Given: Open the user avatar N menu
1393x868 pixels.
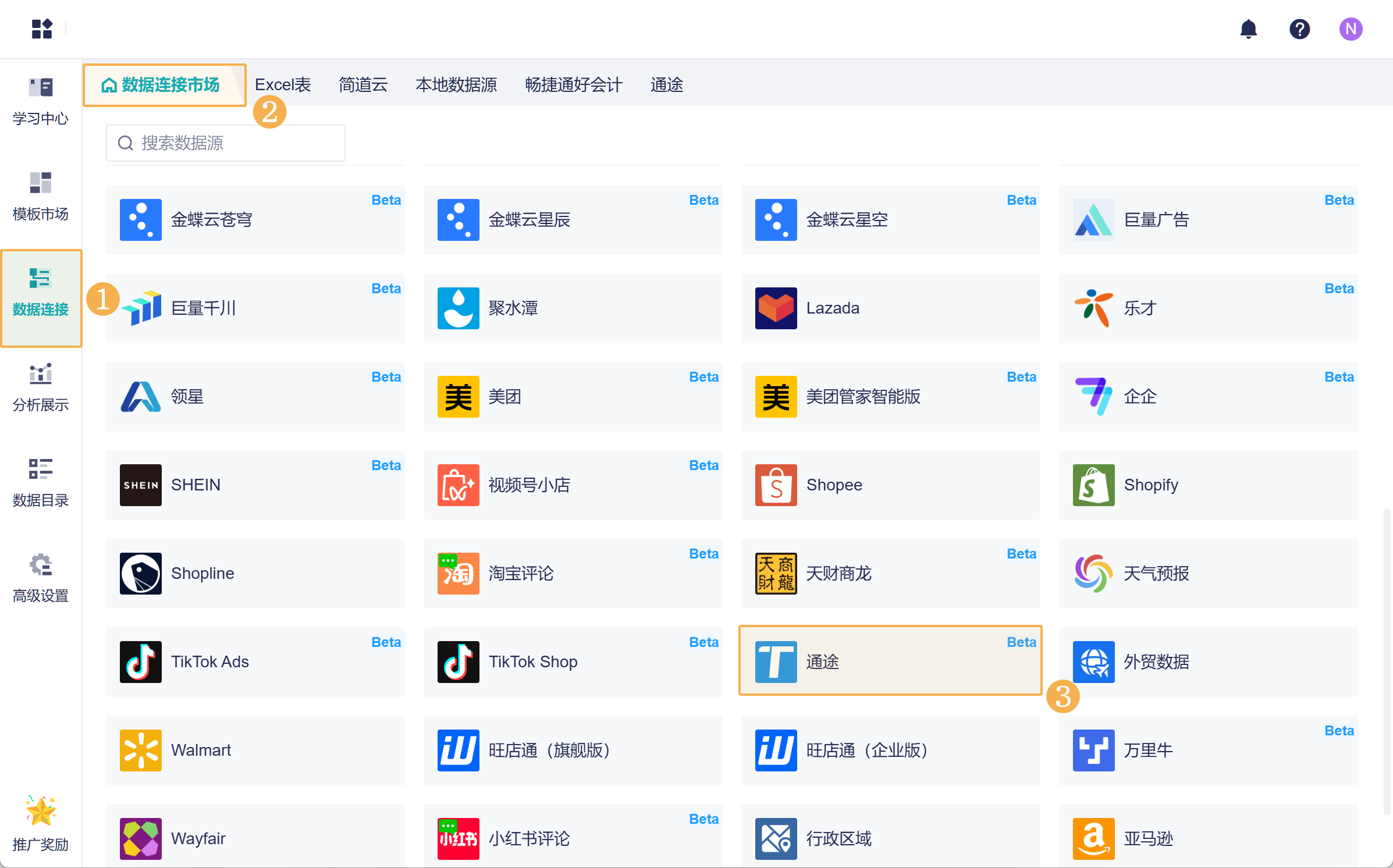Looking at the screenshot, I should coord(1350,29).
